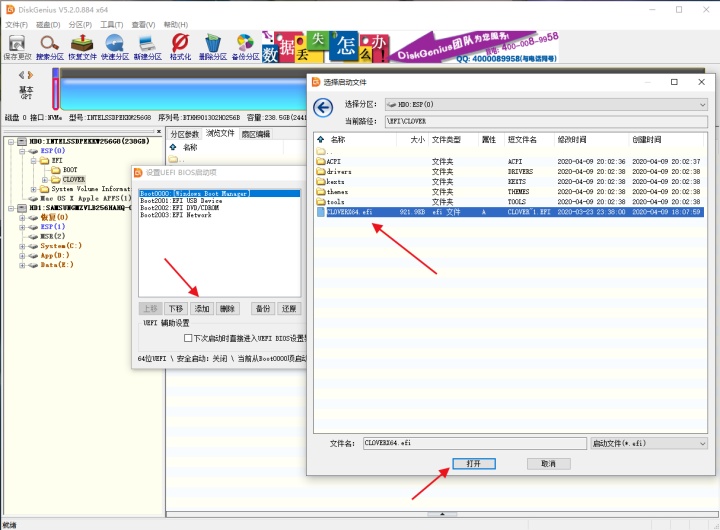Go to previous disk arrow

[22, 75]
